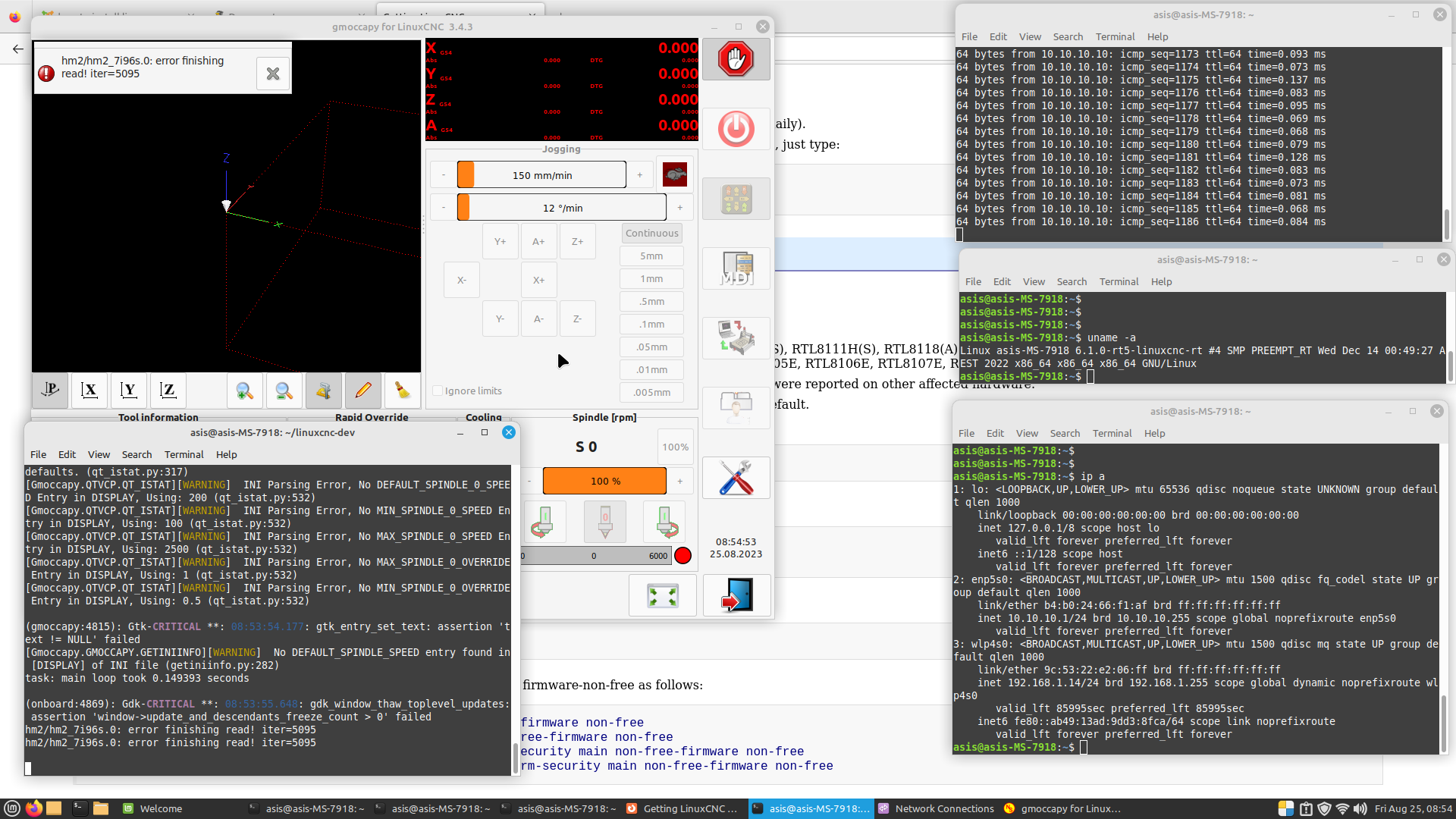Image resolution: width=1456 pixels, height=819 pixels.
Task: Click the clock showing Fri Aug 25
Action: click(1413, 808)
